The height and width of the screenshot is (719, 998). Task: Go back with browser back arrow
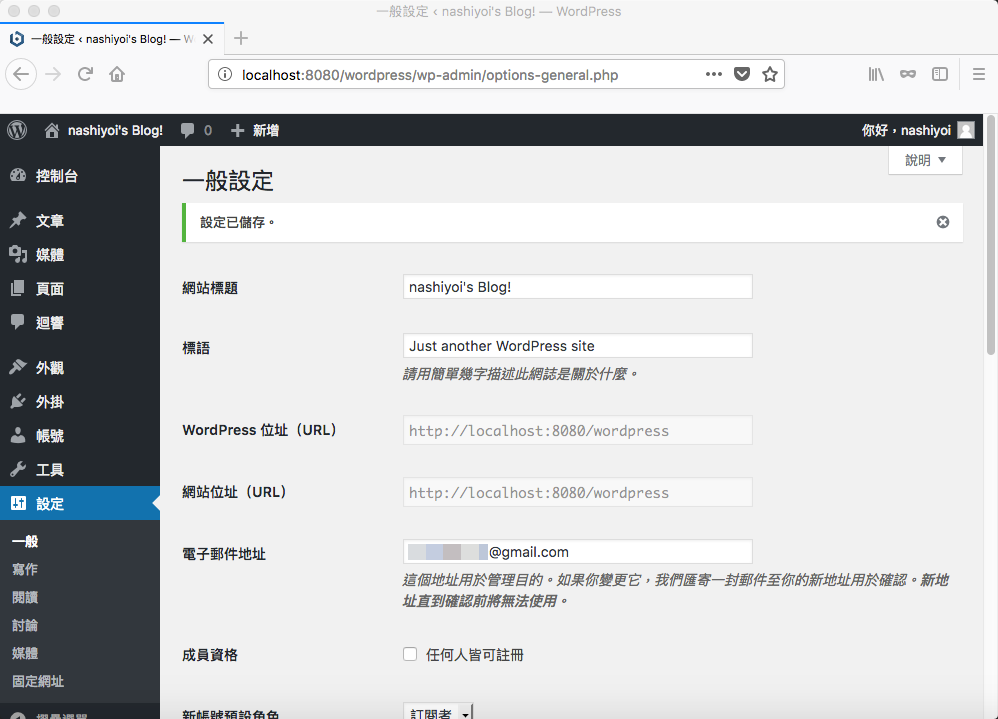coord(21,74)
